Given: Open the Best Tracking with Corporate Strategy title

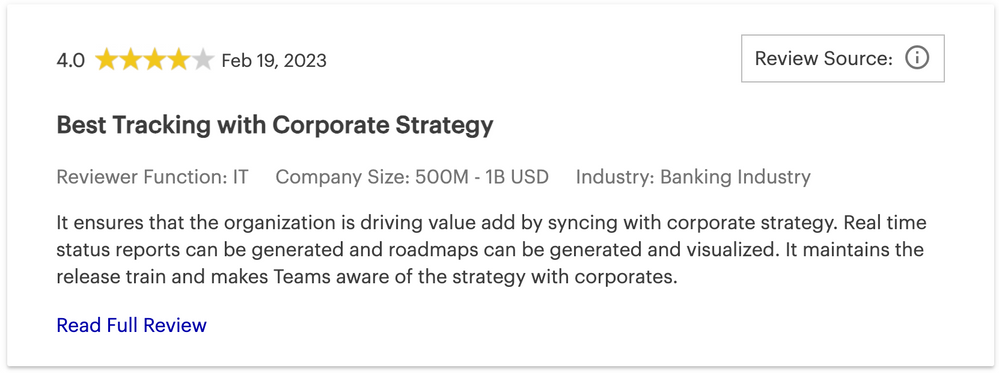Looking at the screenshot, I should 275,125.
